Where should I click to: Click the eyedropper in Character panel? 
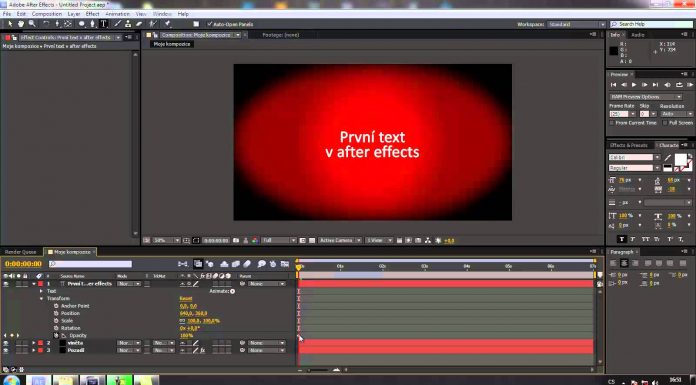pyautogui.click(x=668, y=158)
